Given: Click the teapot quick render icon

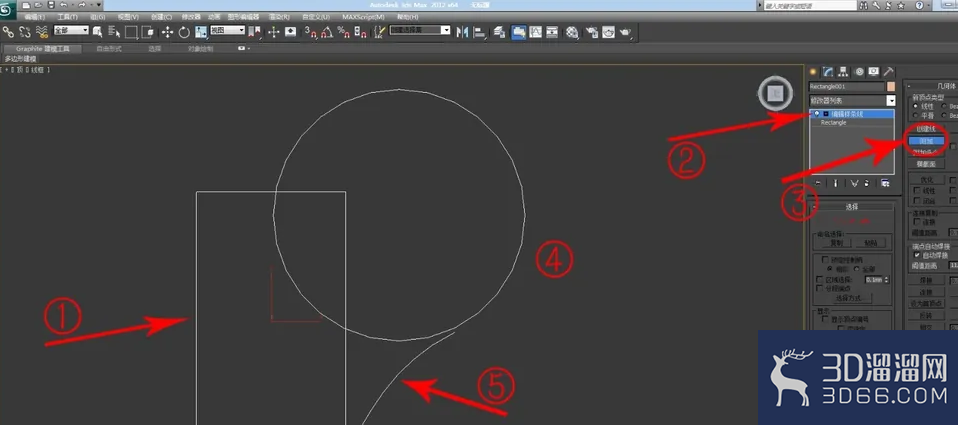Looking at the screenshot, I should (x=625, y=32).
